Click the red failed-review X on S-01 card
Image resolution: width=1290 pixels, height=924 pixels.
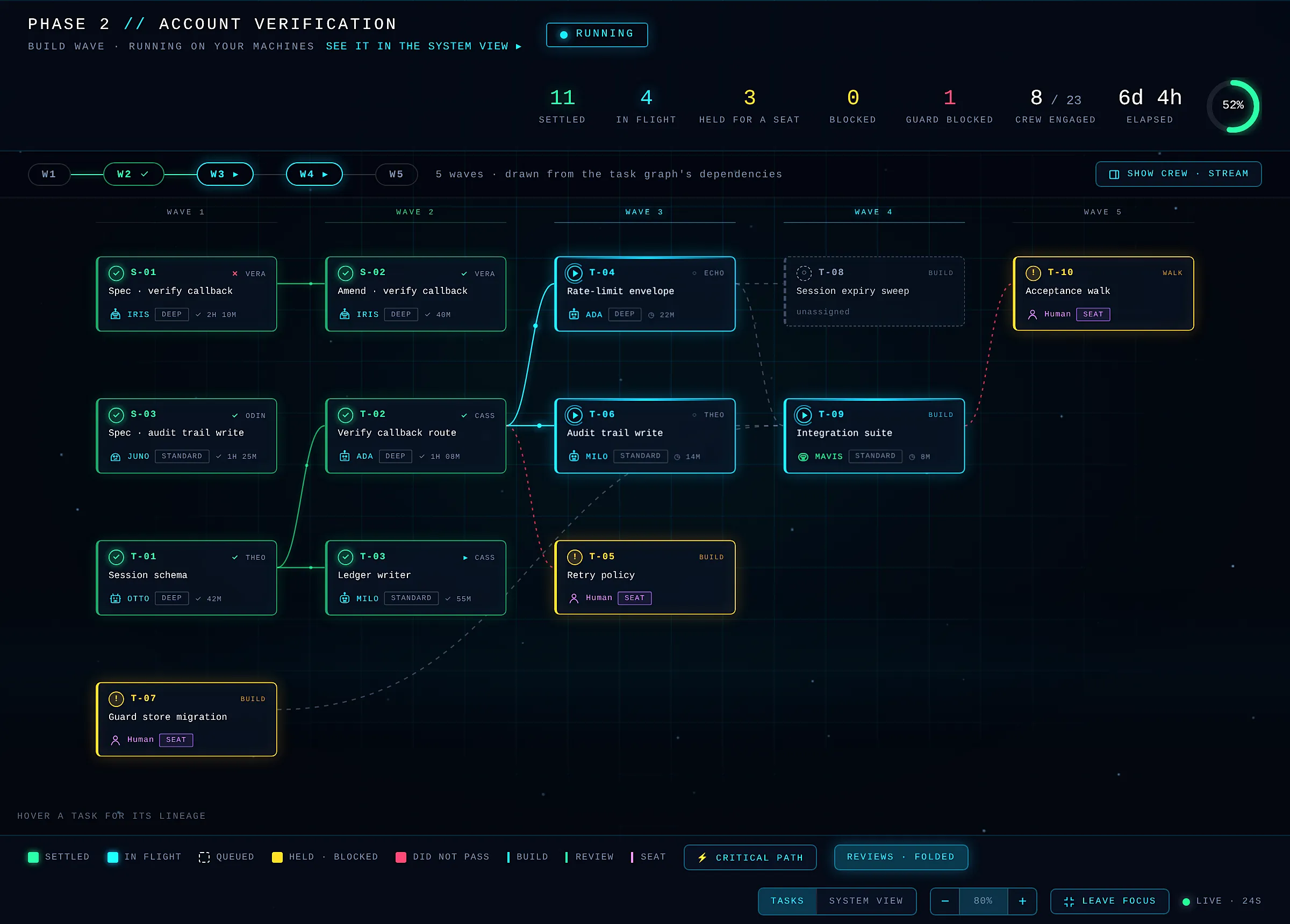(x=235, y=273)
